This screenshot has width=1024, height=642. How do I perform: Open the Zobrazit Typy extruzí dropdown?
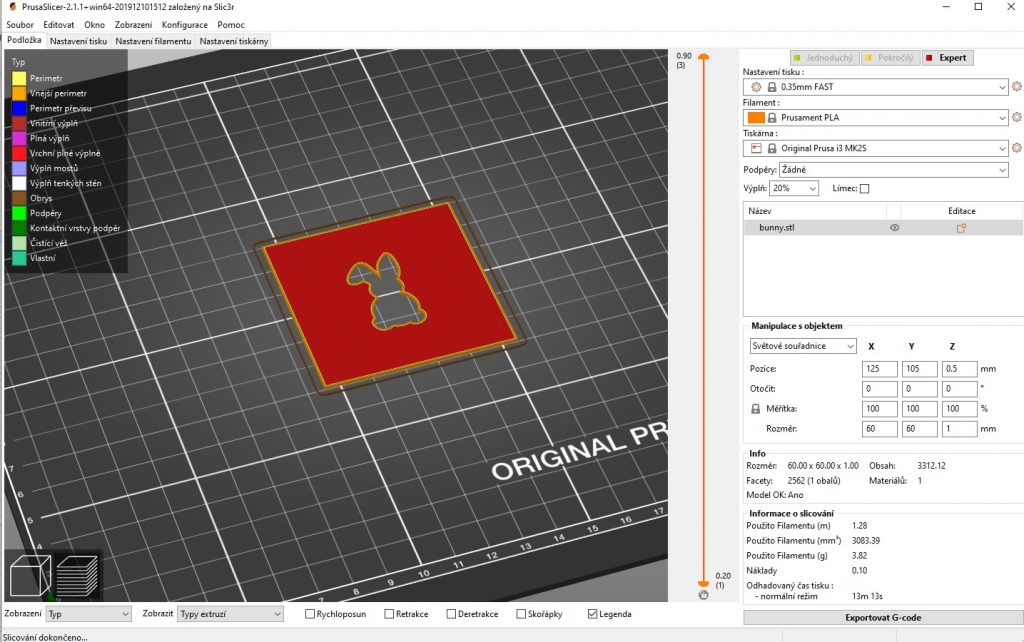pyautogui.click(x=231, y=613)
